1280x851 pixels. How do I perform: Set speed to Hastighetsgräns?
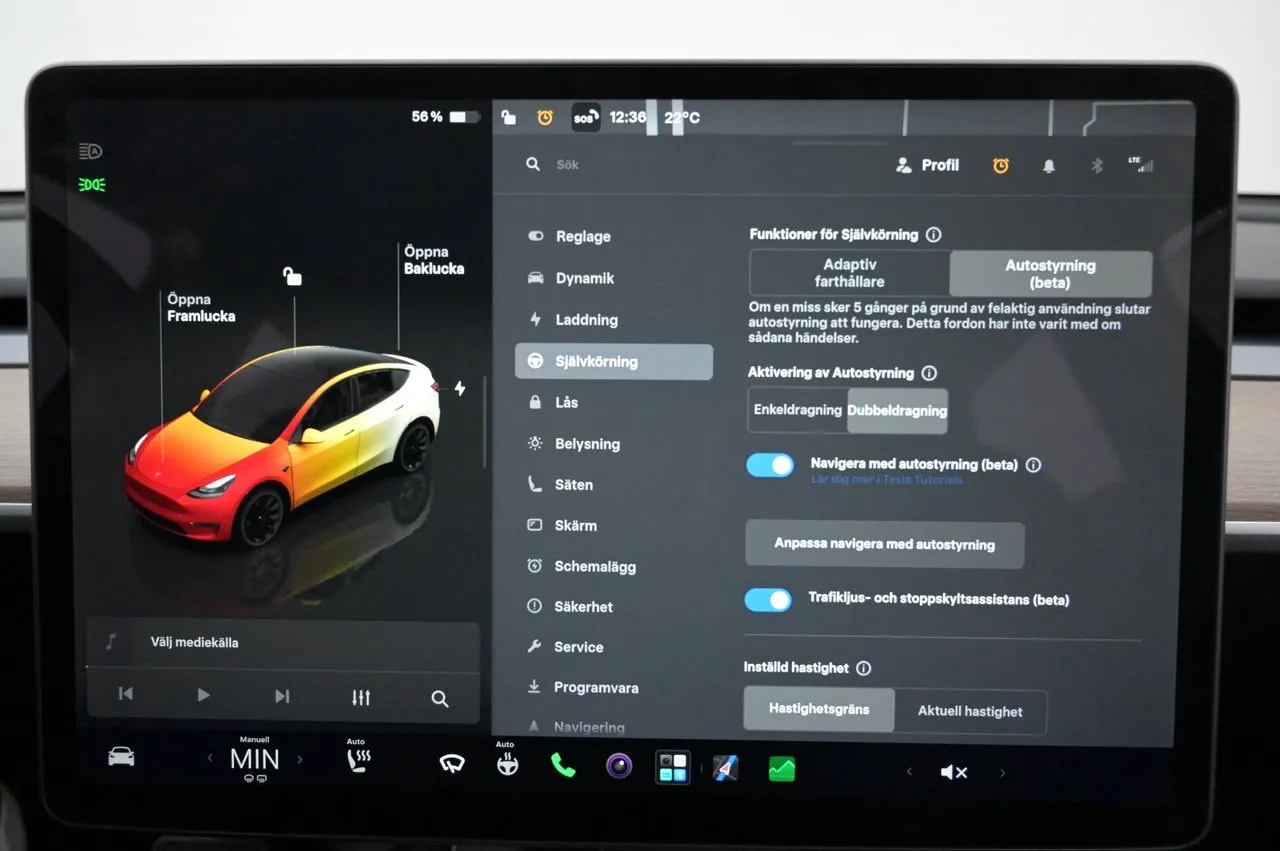(x=819, y=710)
